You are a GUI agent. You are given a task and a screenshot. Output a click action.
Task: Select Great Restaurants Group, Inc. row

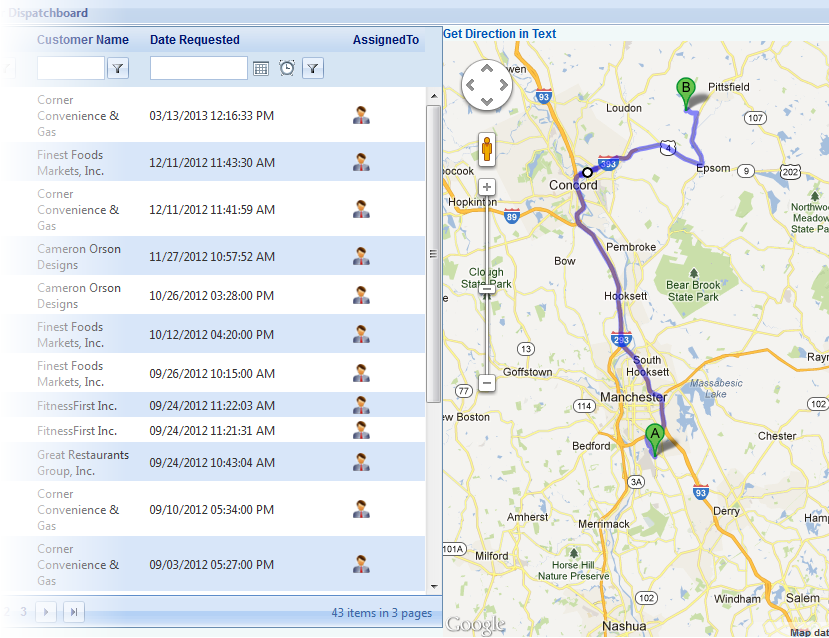[x=214, y=462]
